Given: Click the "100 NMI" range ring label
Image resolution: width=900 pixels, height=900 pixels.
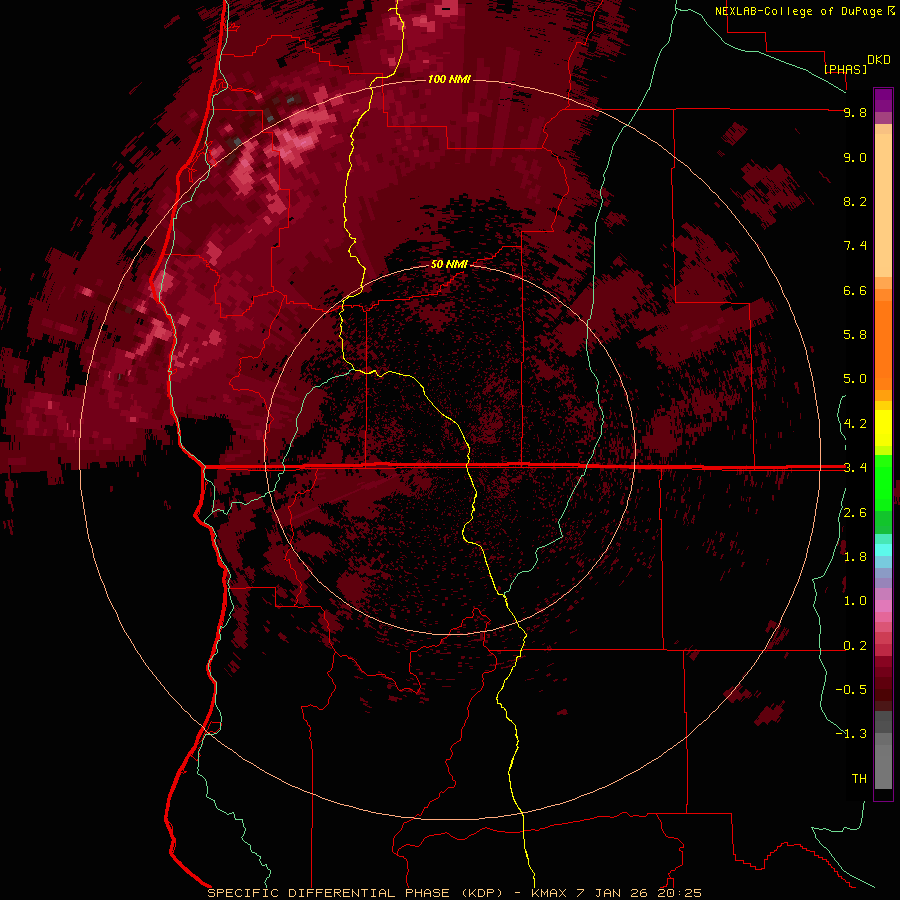Looking at the screenshot, I should tap(449, 79).
